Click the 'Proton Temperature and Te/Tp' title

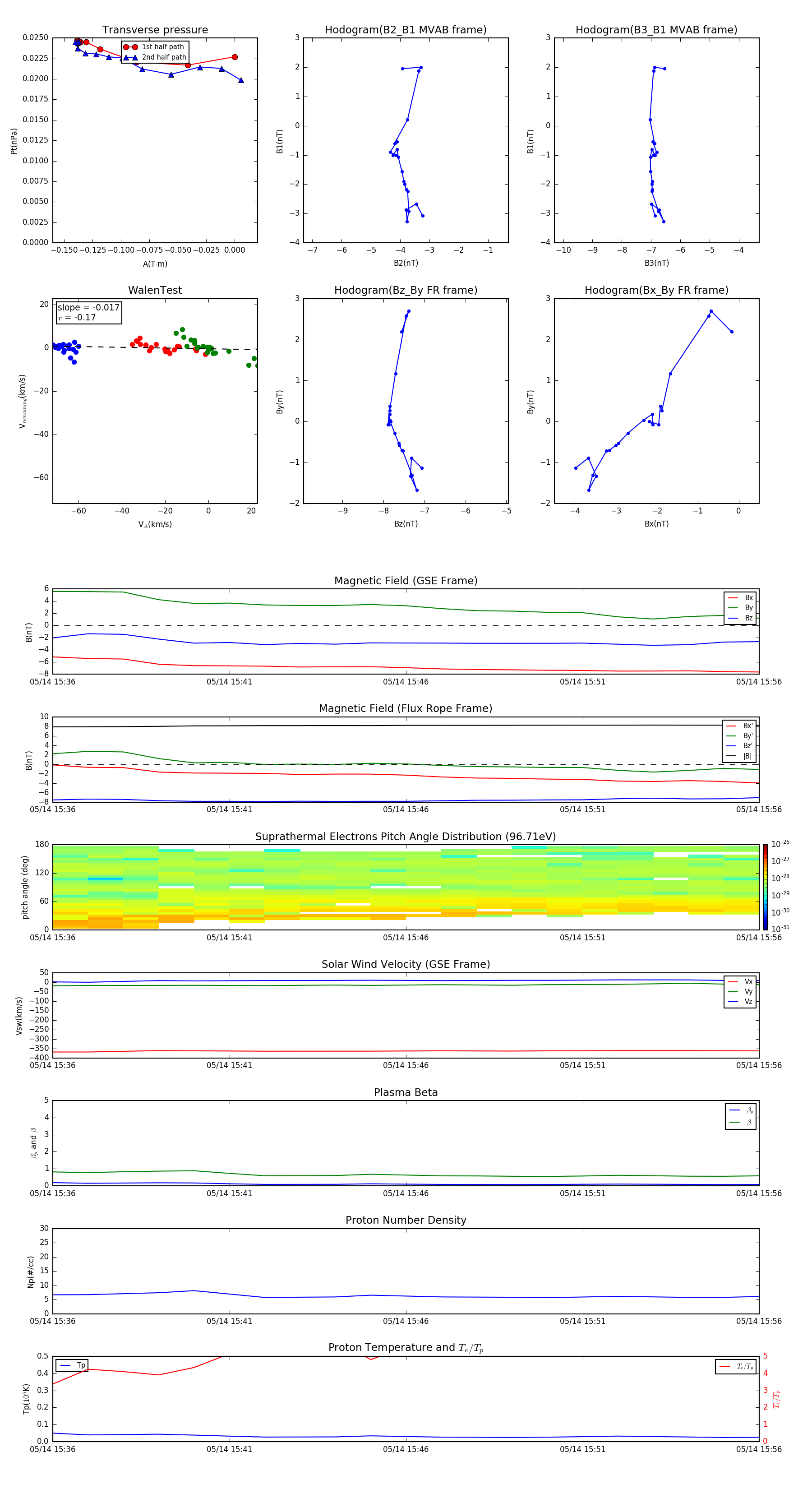[x=406, y=1348]
